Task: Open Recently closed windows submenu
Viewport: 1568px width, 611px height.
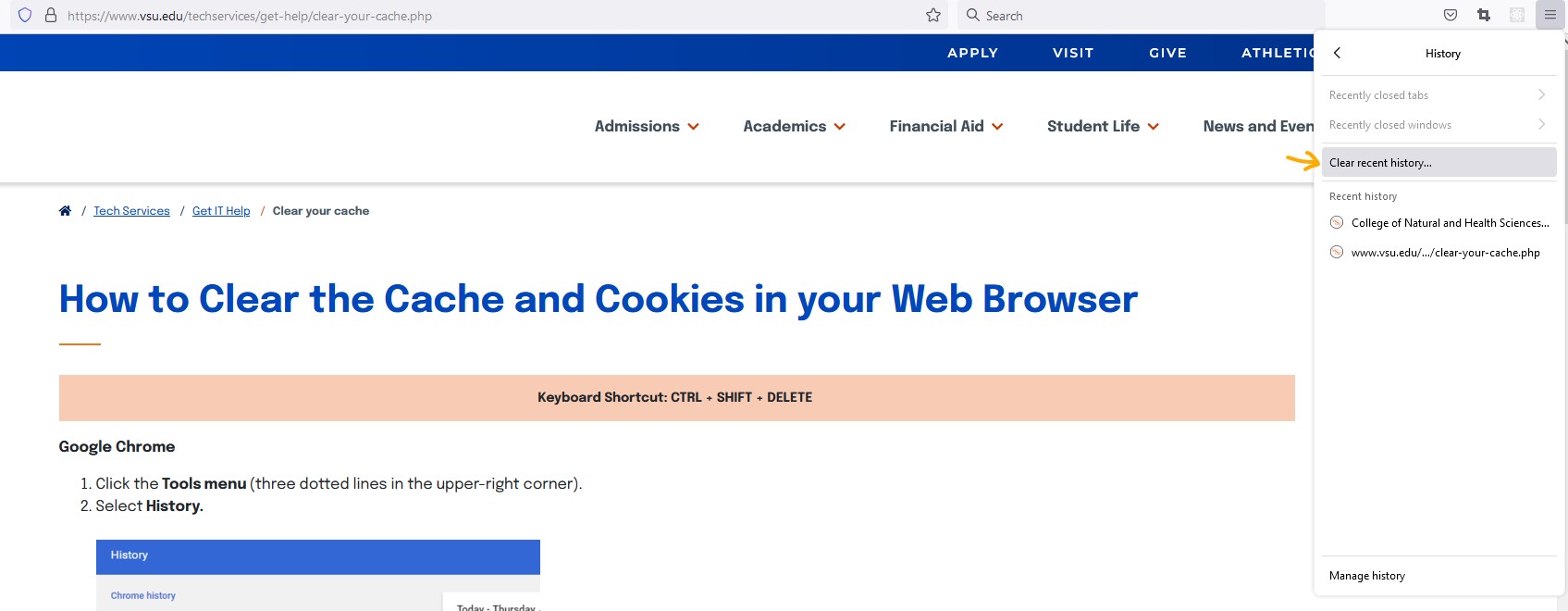Action: 1438,125
